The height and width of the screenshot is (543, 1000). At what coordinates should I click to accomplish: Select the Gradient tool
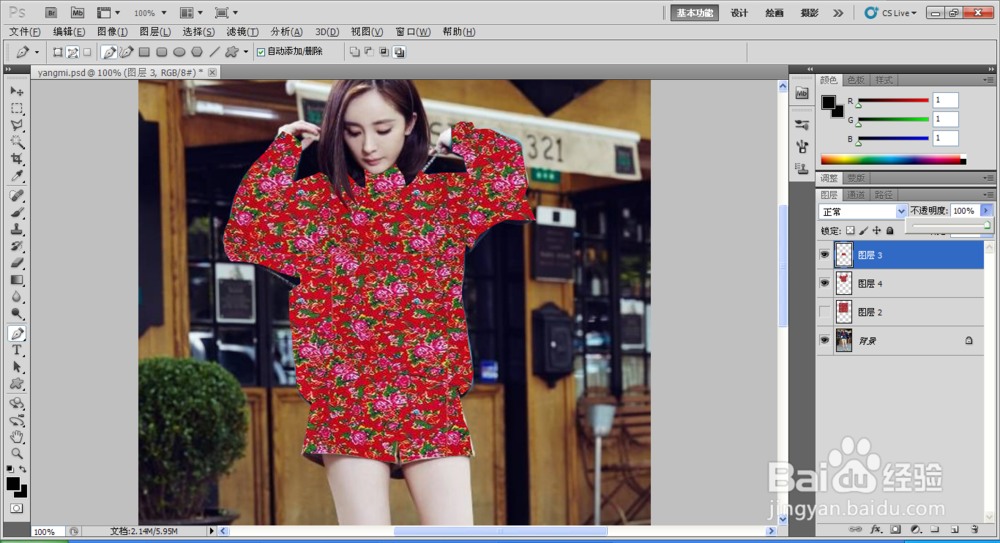pos(17,280)
